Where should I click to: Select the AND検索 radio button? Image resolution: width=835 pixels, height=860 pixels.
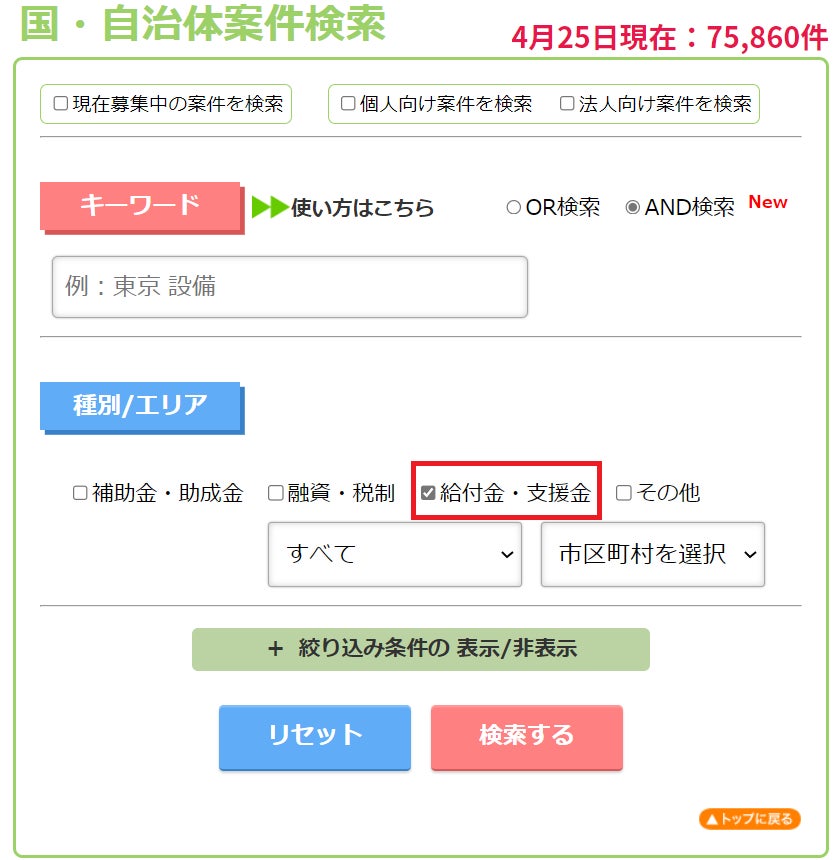click(x=632, y=207)
